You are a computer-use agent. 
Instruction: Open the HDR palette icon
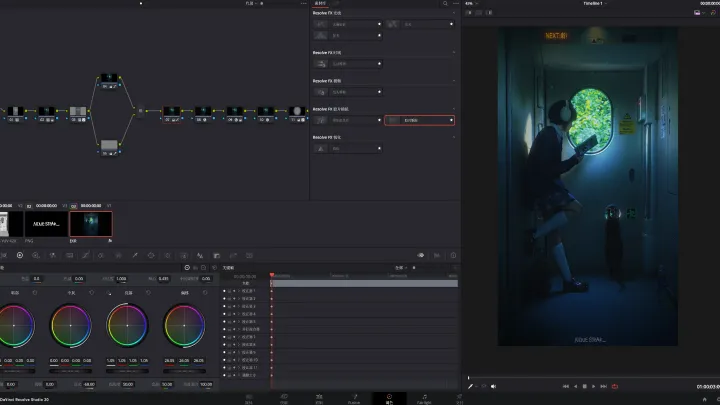[x=36, y=255]
